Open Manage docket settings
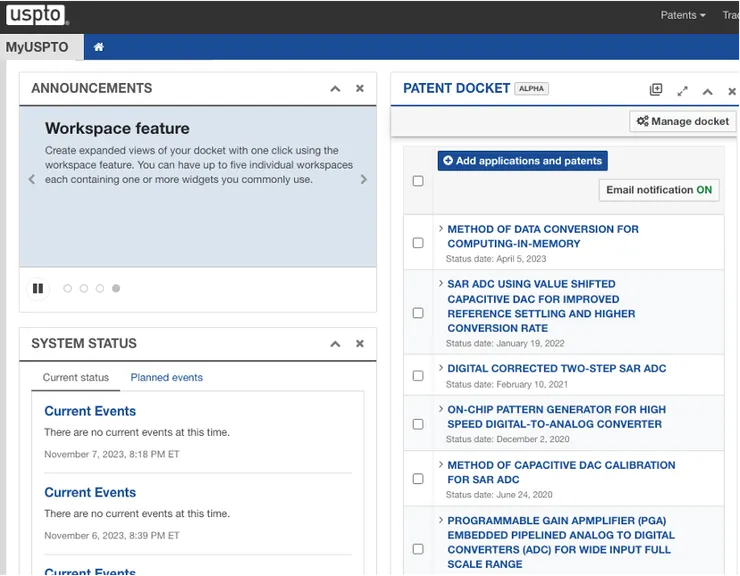The image size is (740, 576). point(683,121)
